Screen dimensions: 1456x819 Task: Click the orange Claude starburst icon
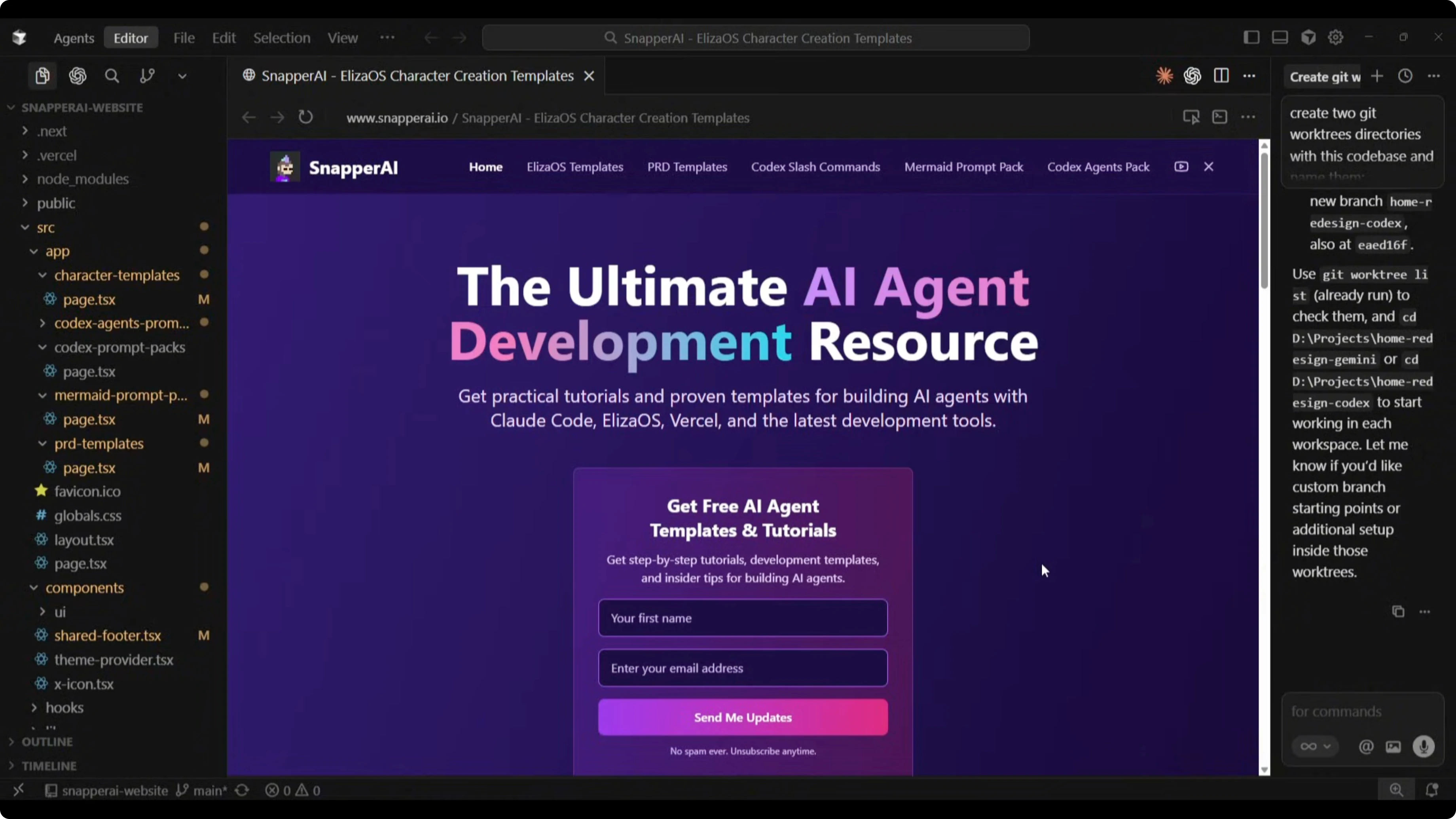click(x=1164, y=76)
